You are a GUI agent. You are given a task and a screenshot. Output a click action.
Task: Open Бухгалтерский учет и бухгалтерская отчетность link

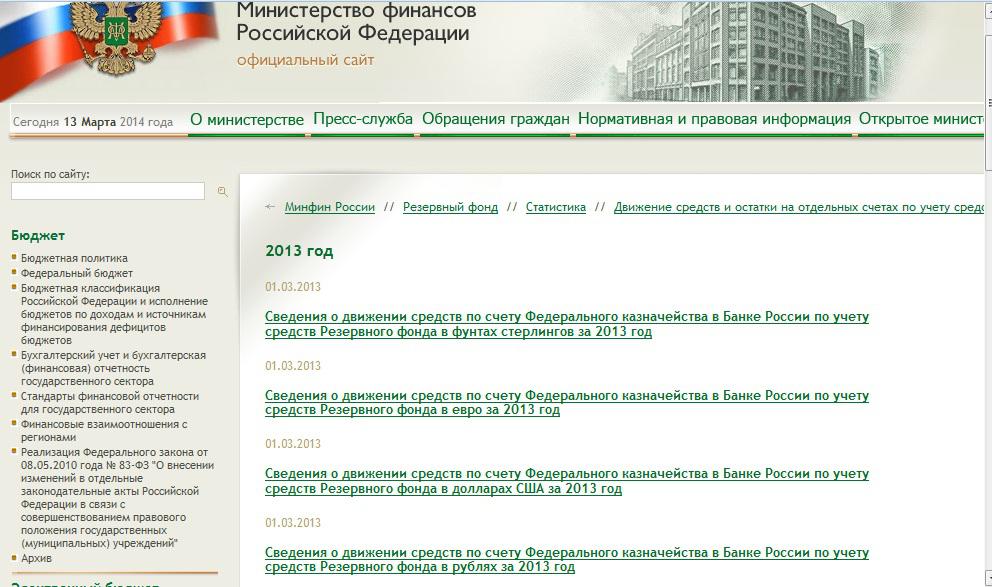coord(113,368)
